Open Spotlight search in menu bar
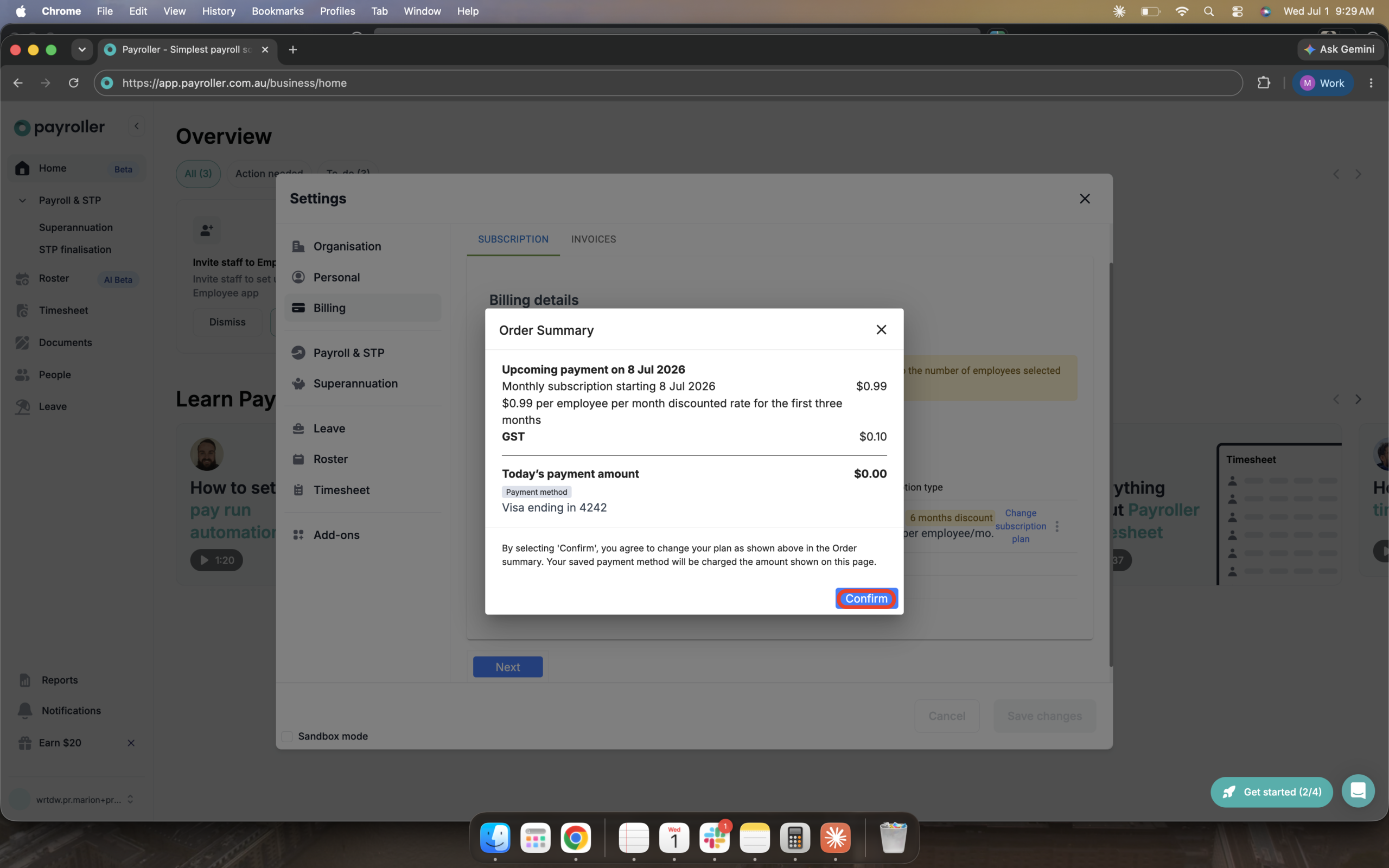The width and height of the screenshot is (1389, 868). click(x=1208, y=11)
